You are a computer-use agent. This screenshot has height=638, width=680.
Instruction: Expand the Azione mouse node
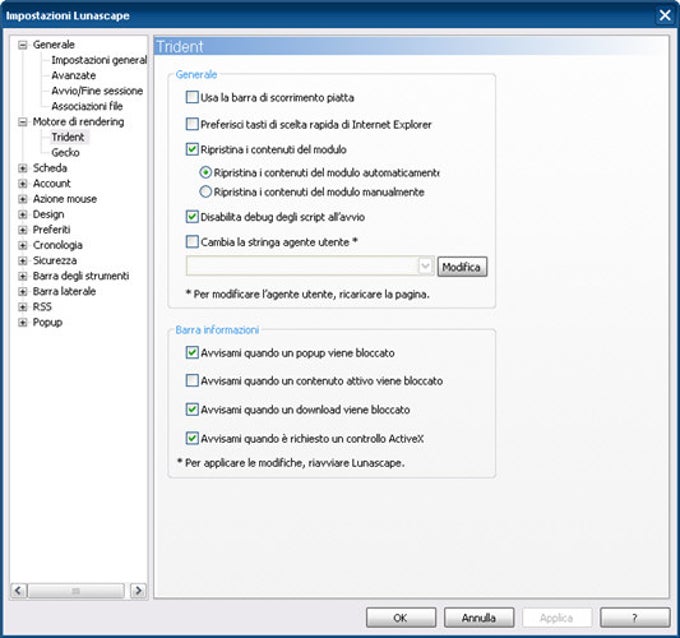[x=23, y=199]
